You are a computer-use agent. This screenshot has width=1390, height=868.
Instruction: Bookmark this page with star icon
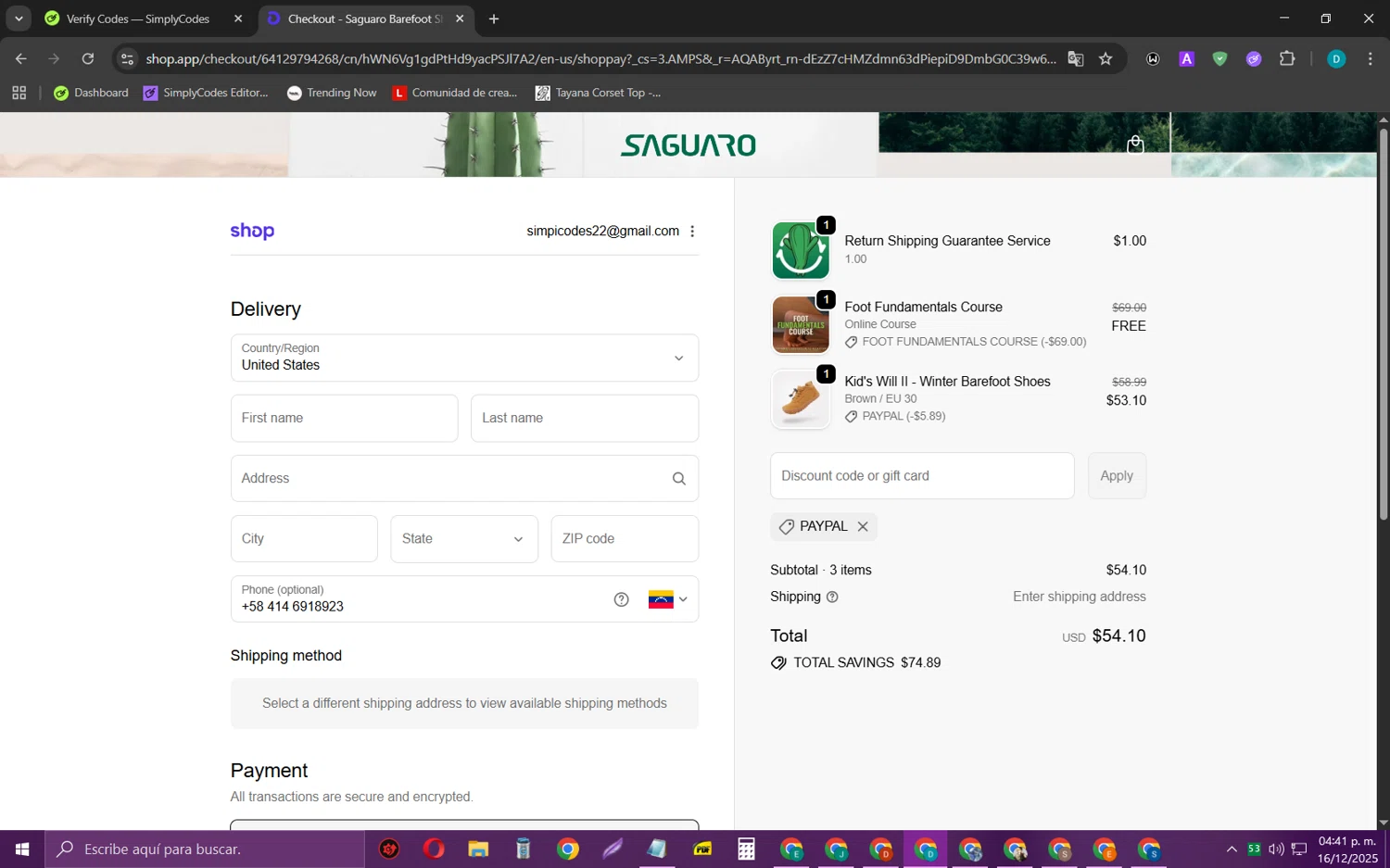(x=1106, y=59)
